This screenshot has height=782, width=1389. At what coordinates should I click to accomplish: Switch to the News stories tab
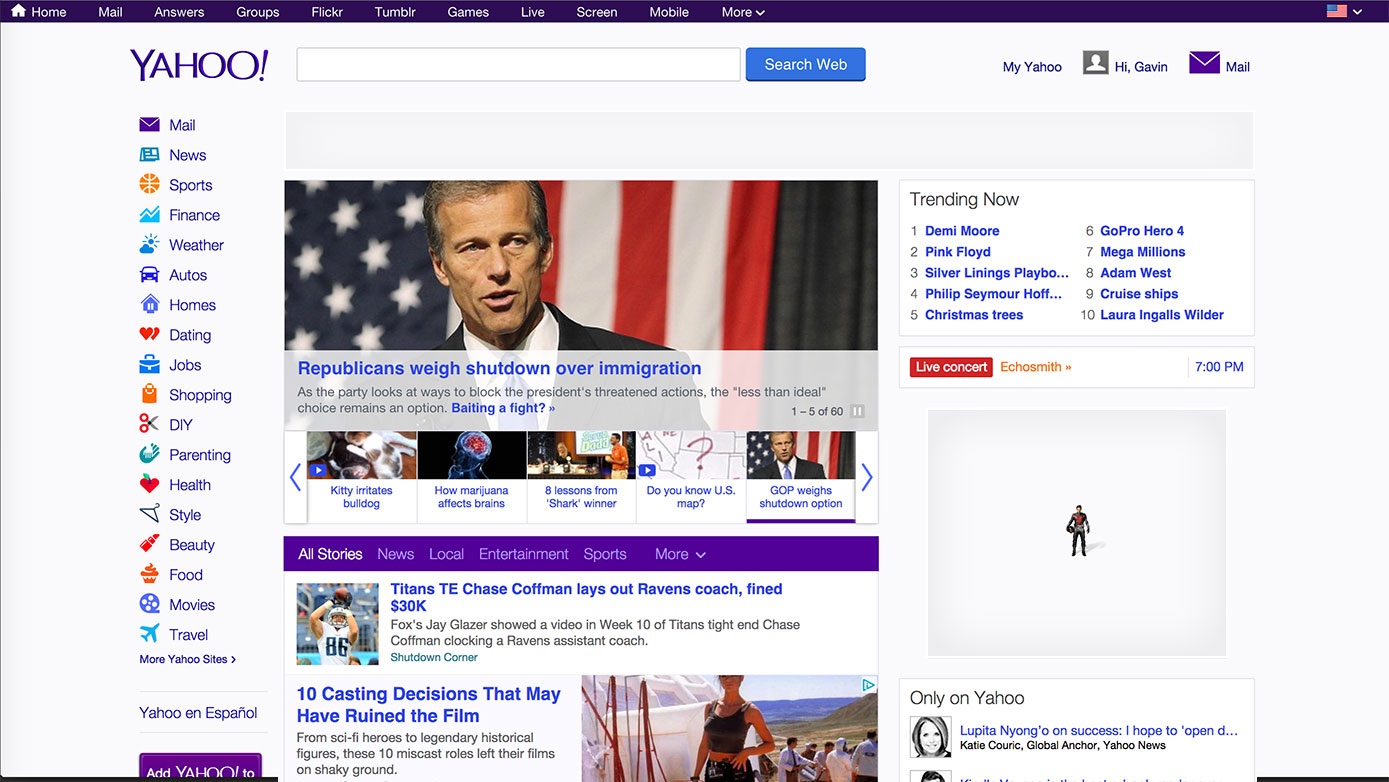[396, 554]
